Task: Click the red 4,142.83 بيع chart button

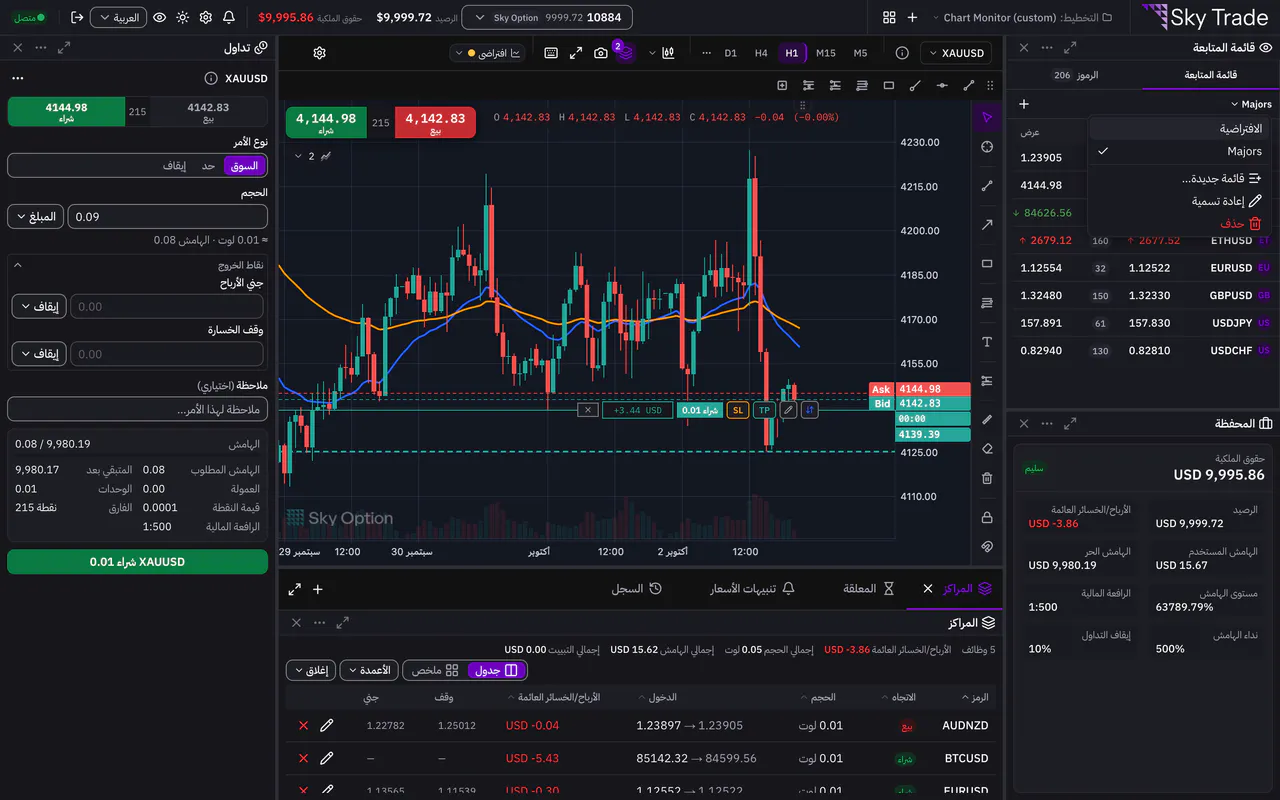Action: pyautogui.click(x=435, y=122)
